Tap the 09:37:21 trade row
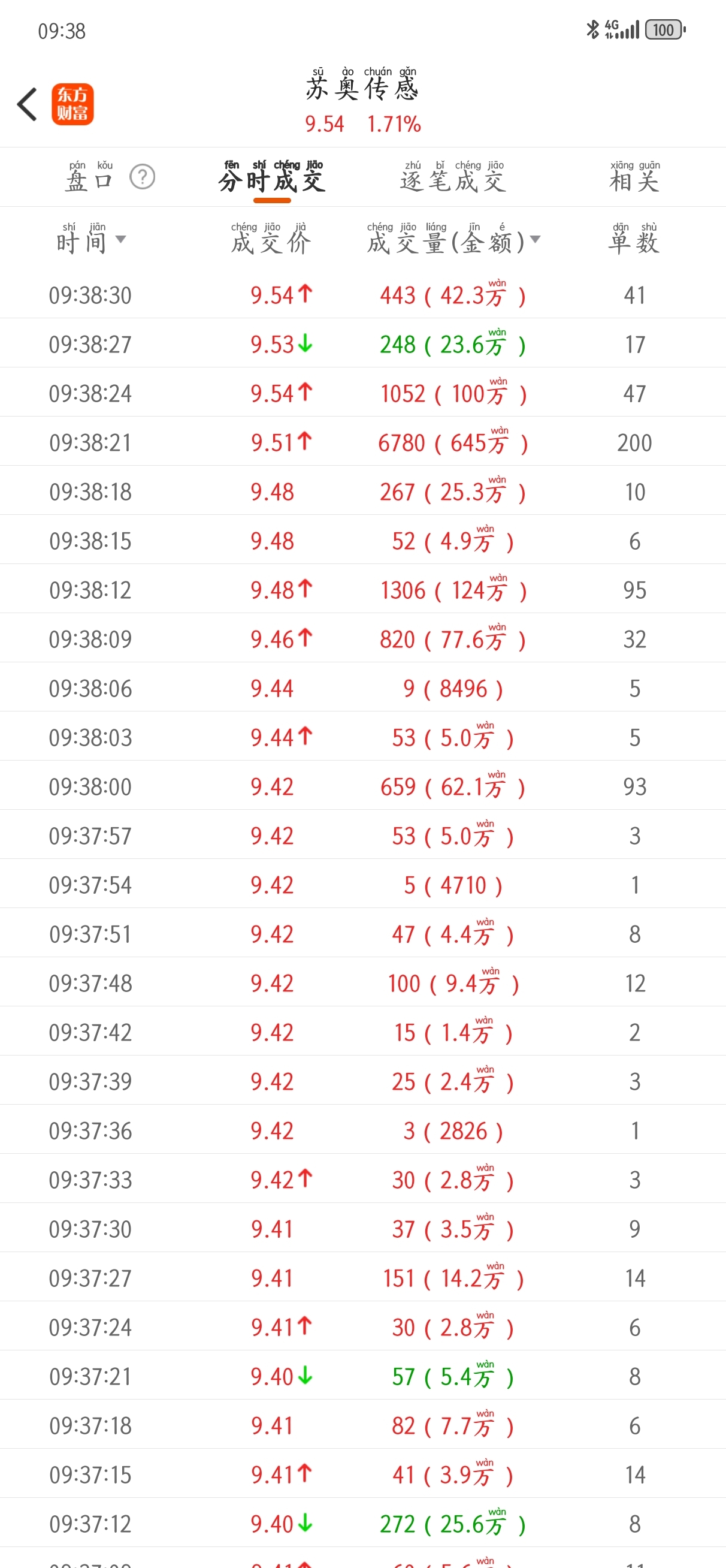726x1568 pixels. (362, 1376)
